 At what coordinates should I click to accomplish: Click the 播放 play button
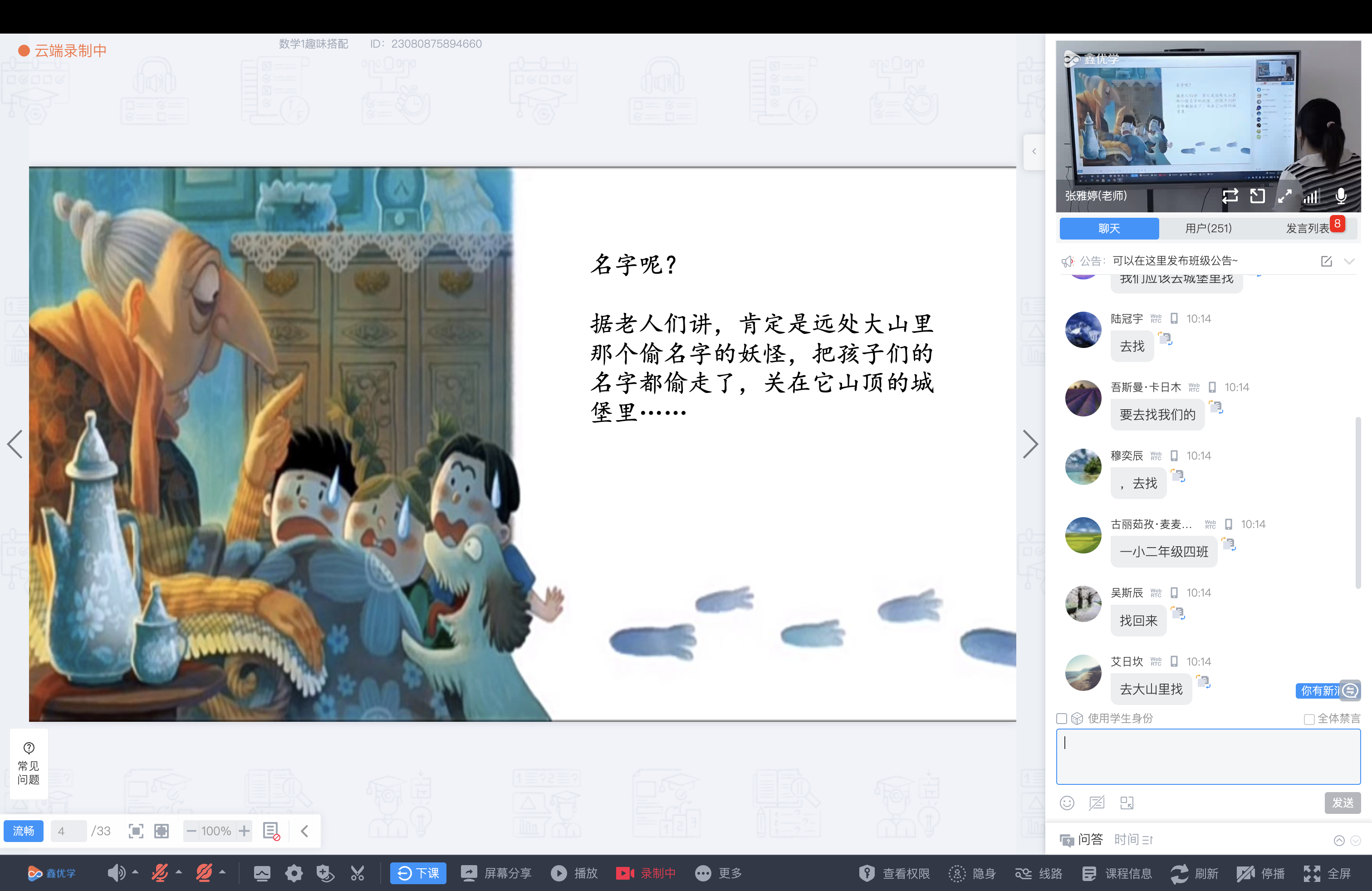[x=574, y=873]
